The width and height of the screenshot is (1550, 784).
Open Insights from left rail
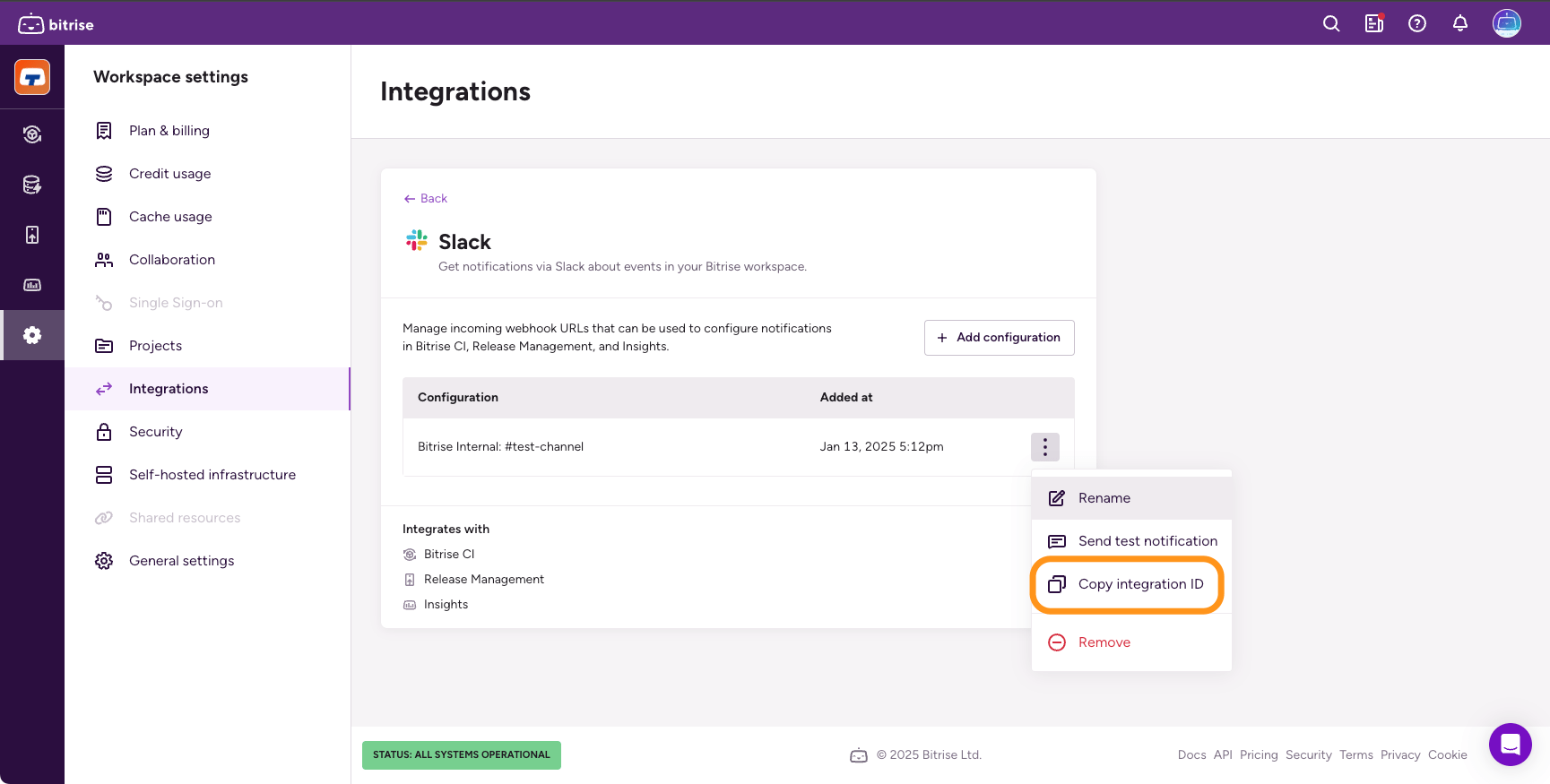click(32, 285)
